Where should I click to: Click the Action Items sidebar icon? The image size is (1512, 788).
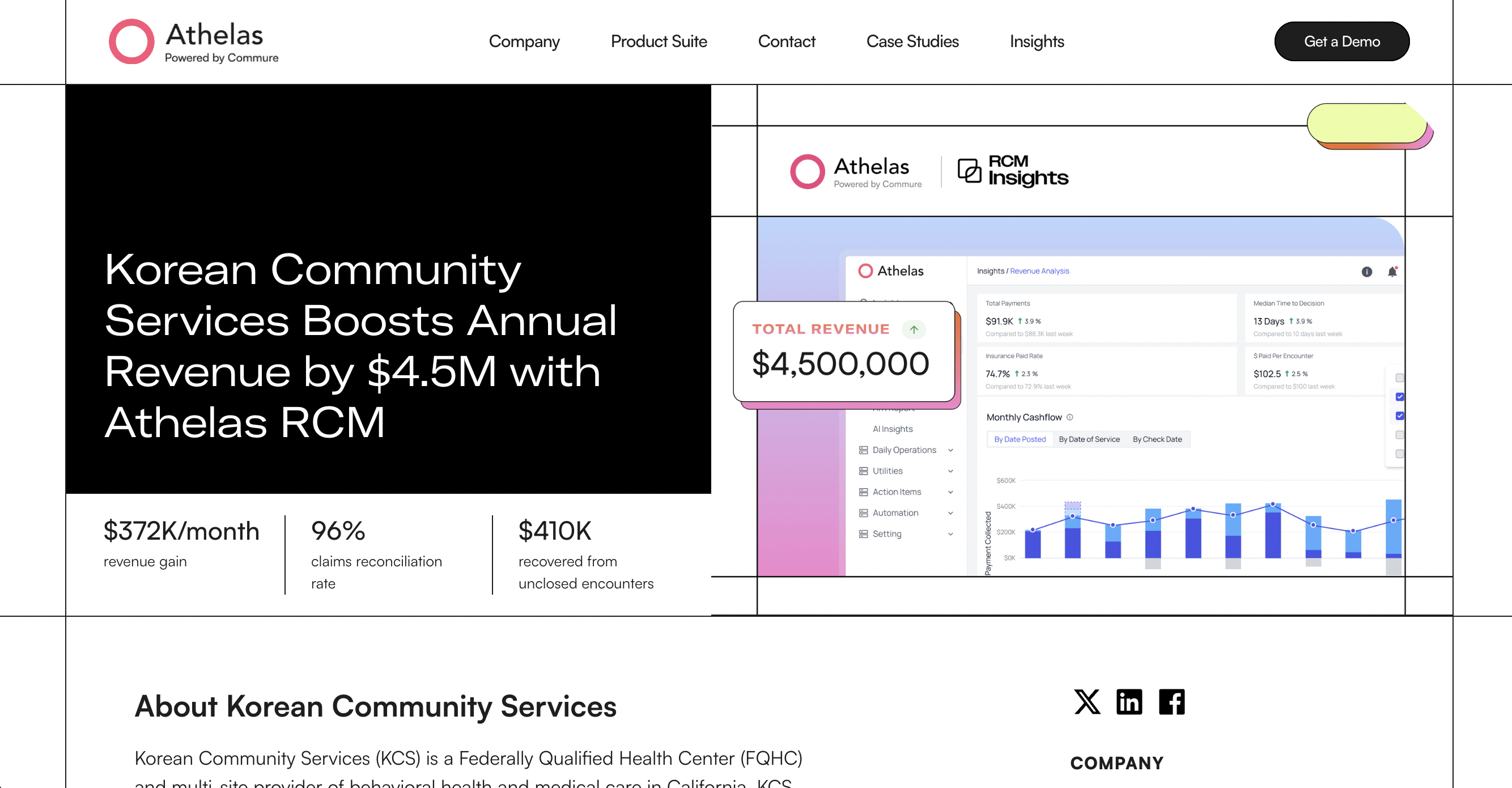863,492
